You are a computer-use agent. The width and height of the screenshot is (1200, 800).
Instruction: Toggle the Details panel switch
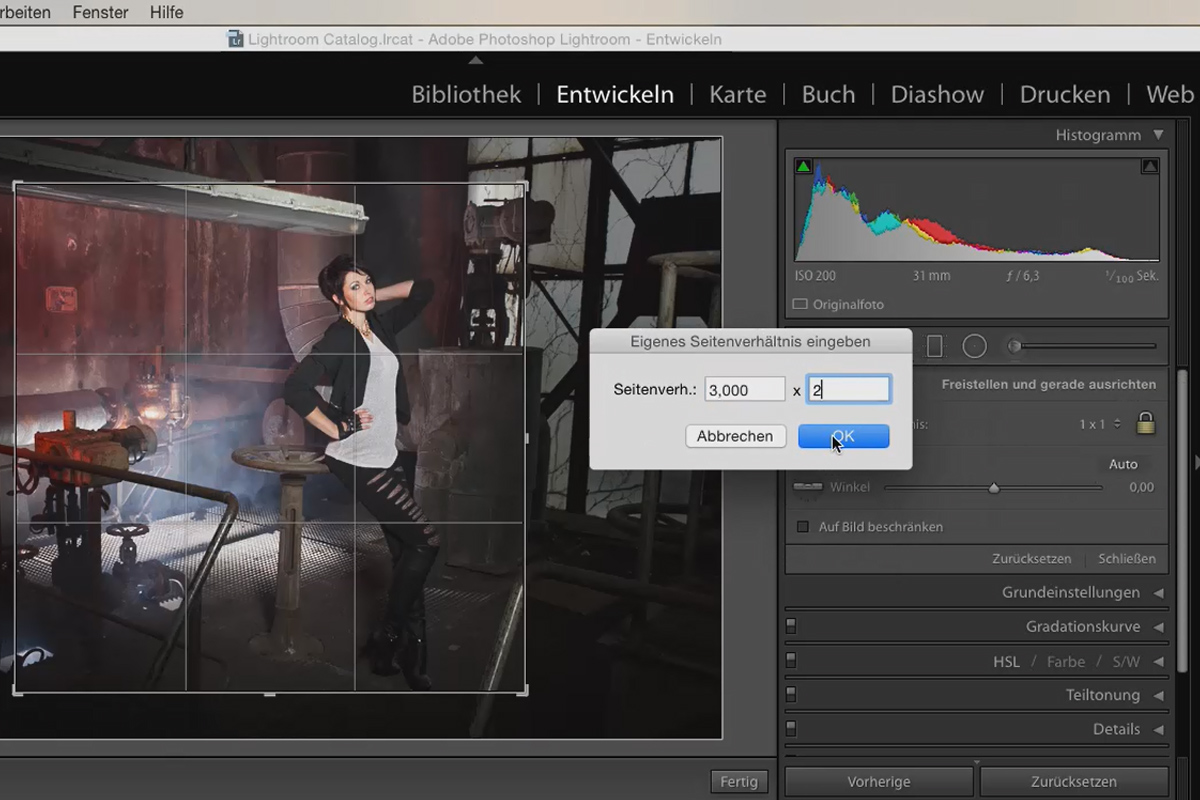(791, 729)
